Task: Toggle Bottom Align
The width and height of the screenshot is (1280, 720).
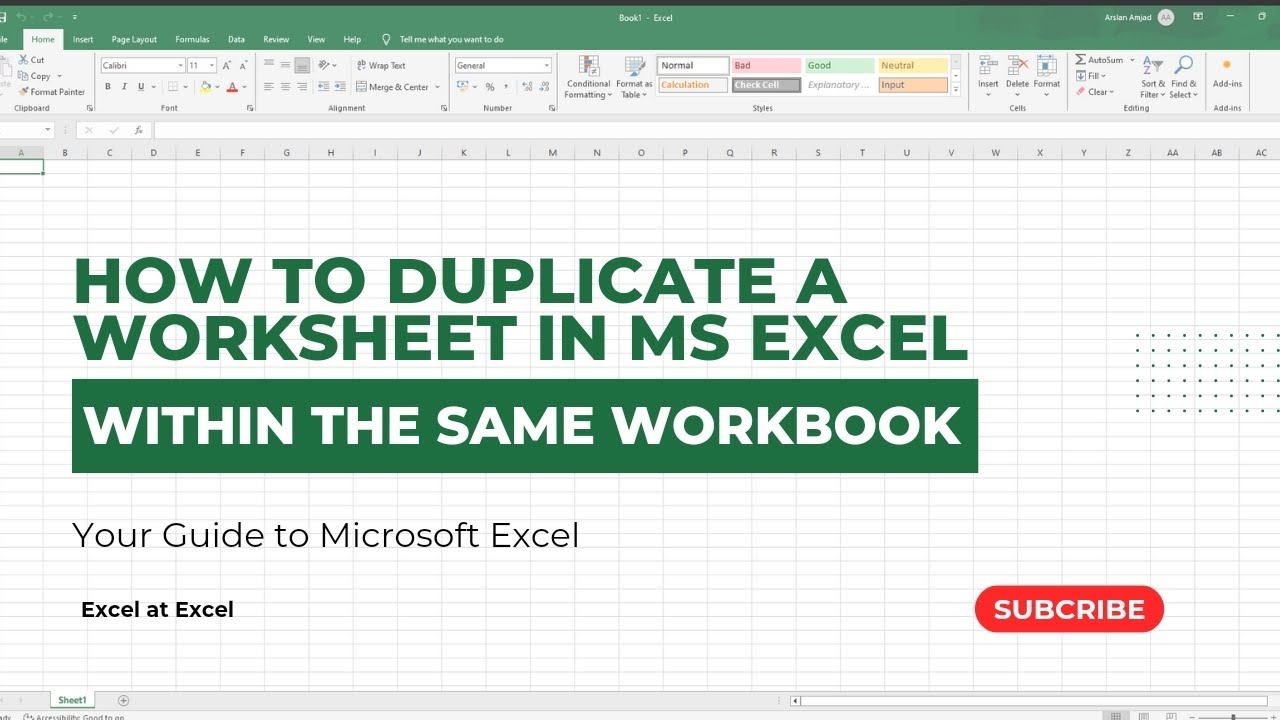Action: coord(302,65)
